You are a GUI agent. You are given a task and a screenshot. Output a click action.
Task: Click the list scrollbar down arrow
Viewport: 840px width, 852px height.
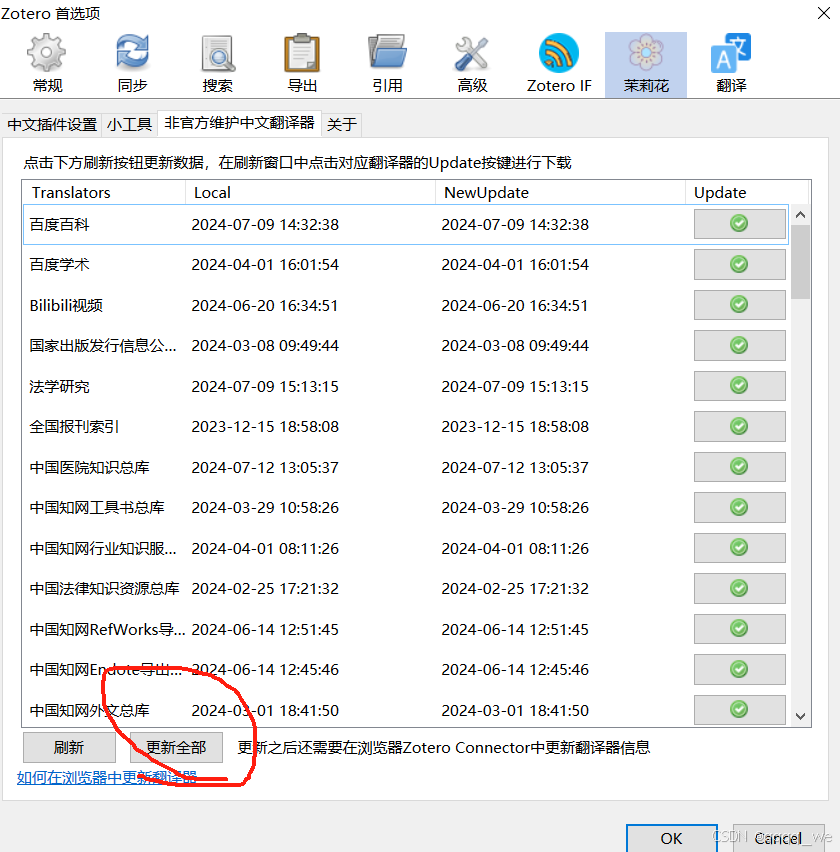(x=800, y=716)
